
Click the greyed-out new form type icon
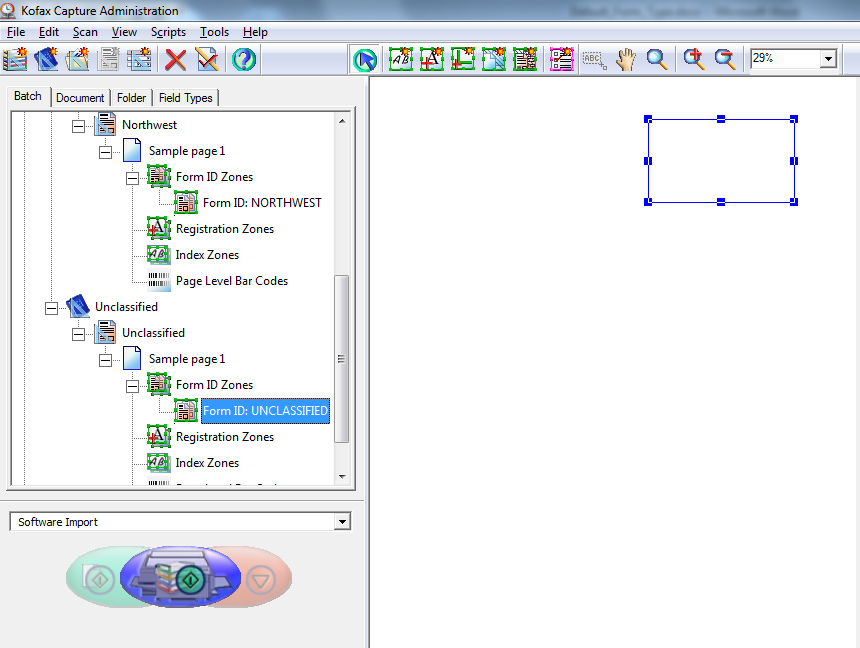[x=109, y=59]
